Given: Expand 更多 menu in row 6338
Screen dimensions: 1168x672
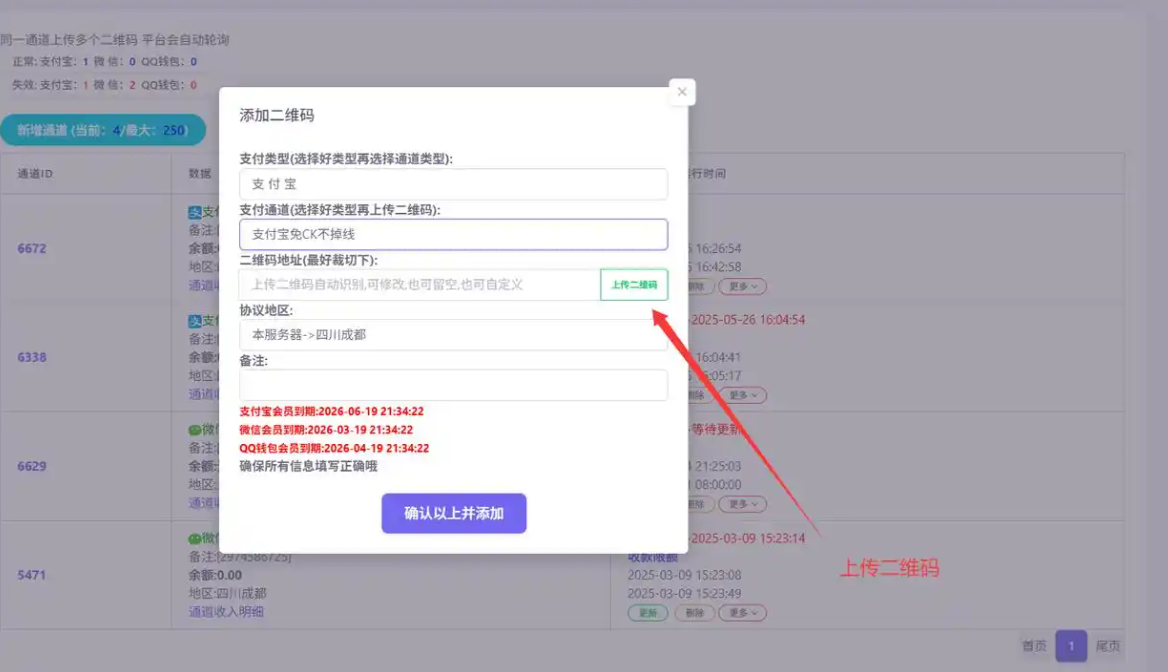Looking at the screenshot, I should 742,395.
